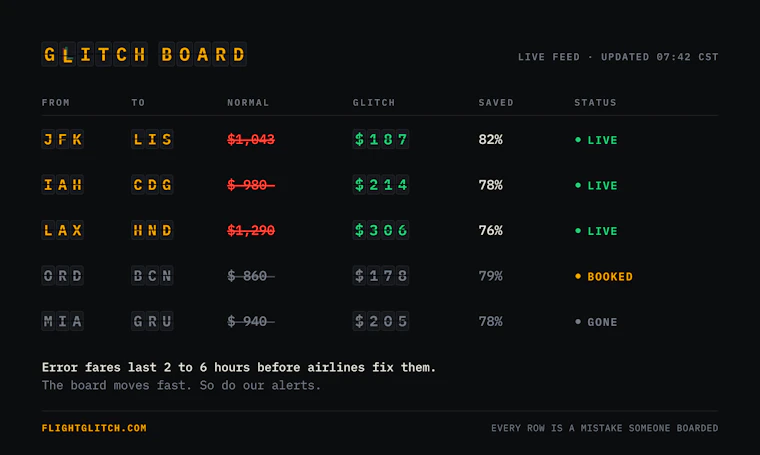This screenshot has height=455, width=760.
Task: Click LIVE status in IAH row
Action: [596, 186]
